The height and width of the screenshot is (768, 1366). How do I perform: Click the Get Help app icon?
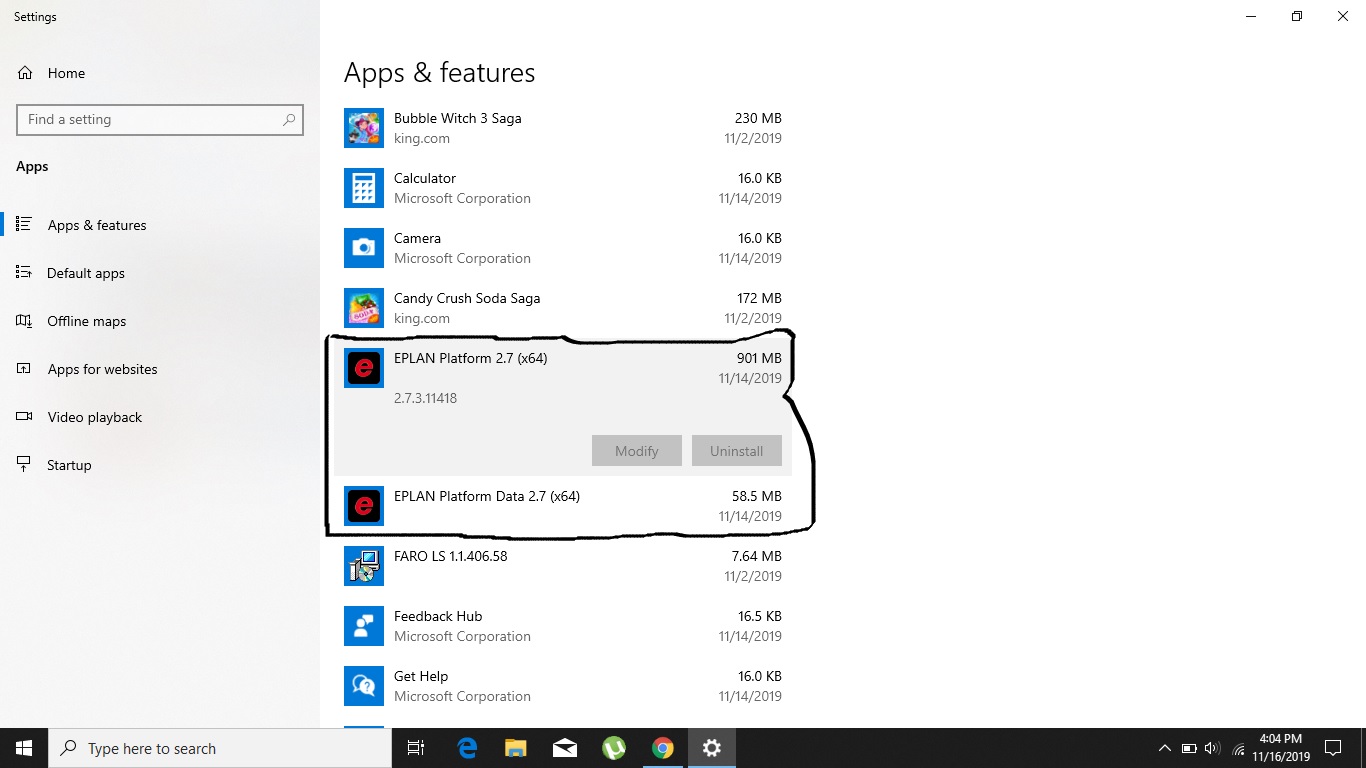pyautogui.click(x=364, y=686)
